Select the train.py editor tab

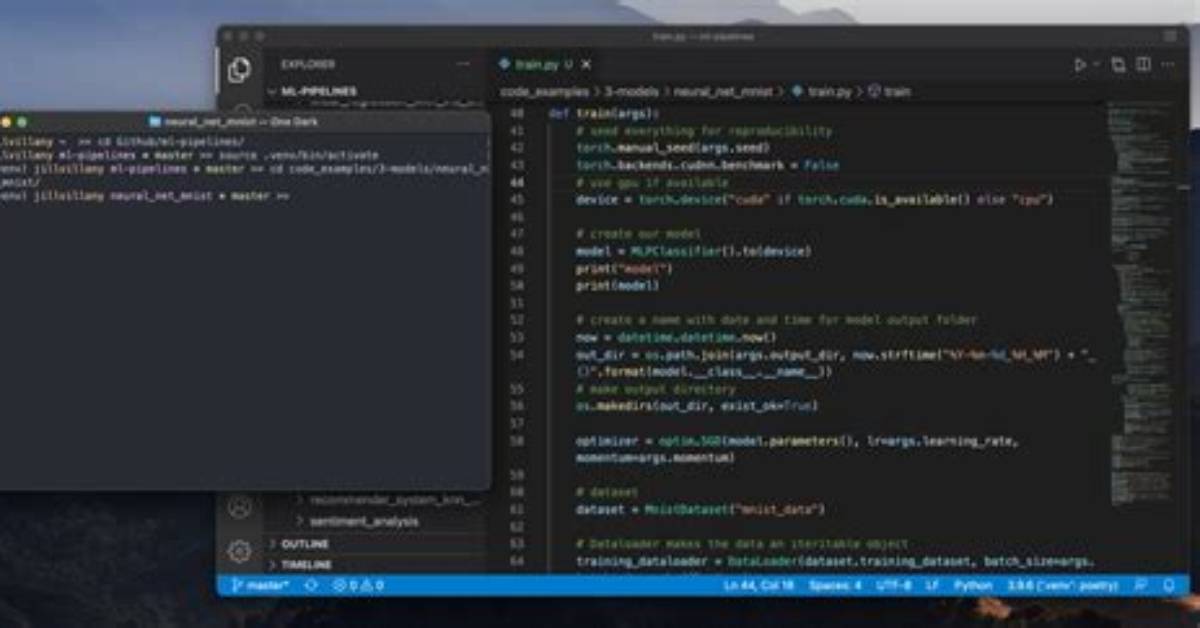click(x=545, y=65)
